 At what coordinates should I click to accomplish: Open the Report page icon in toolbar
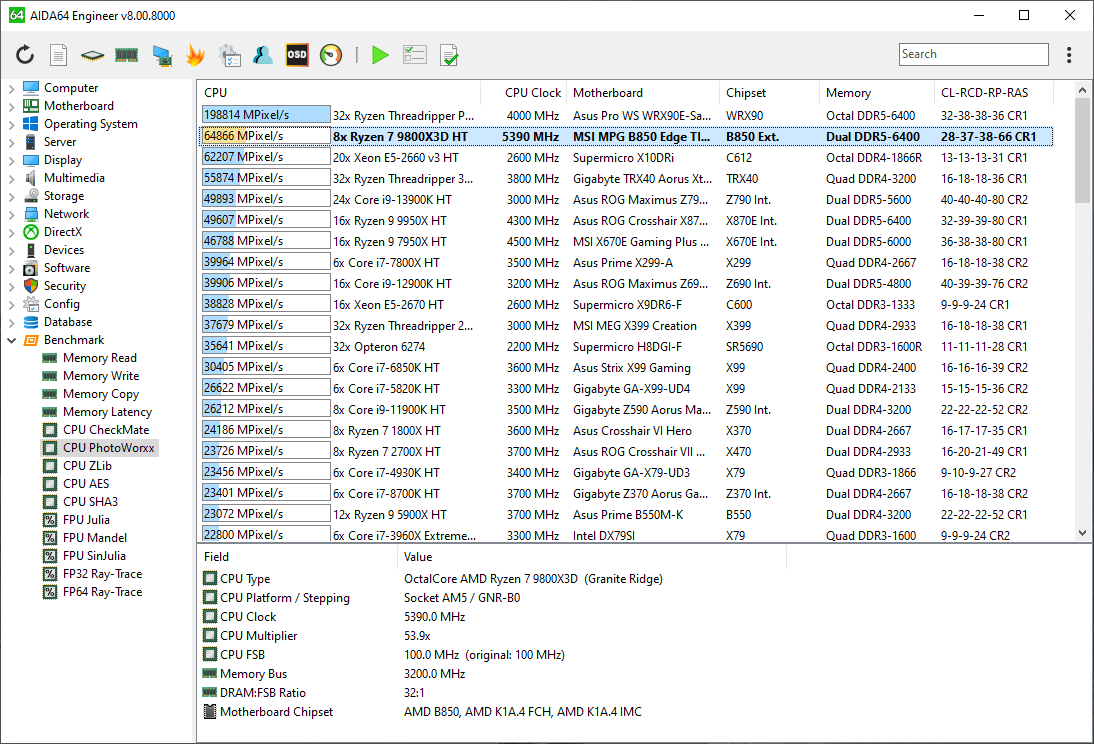click(x=59, y=54)
